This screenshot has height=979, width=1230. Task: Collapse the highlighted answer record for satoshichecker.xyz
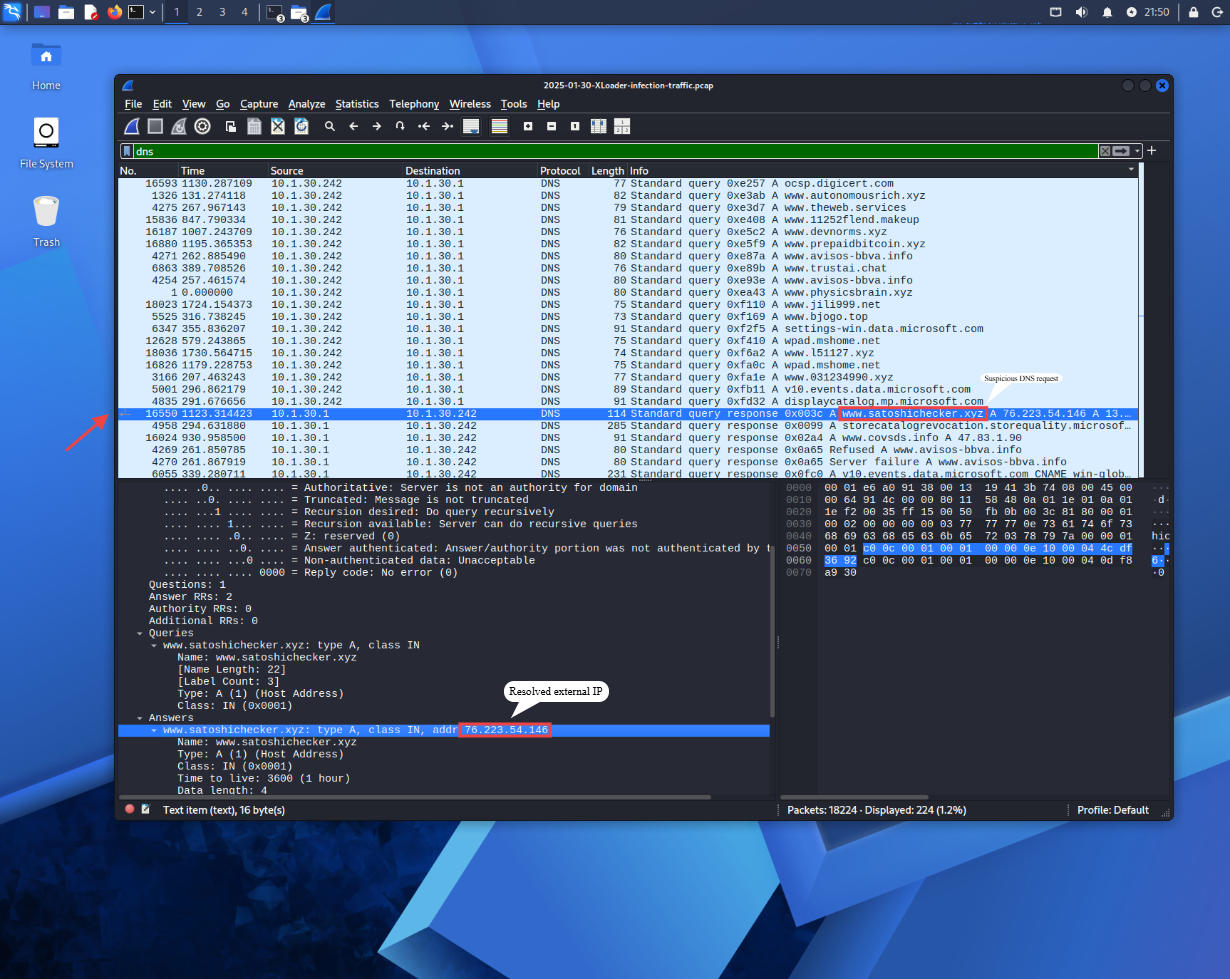point(154,730)
